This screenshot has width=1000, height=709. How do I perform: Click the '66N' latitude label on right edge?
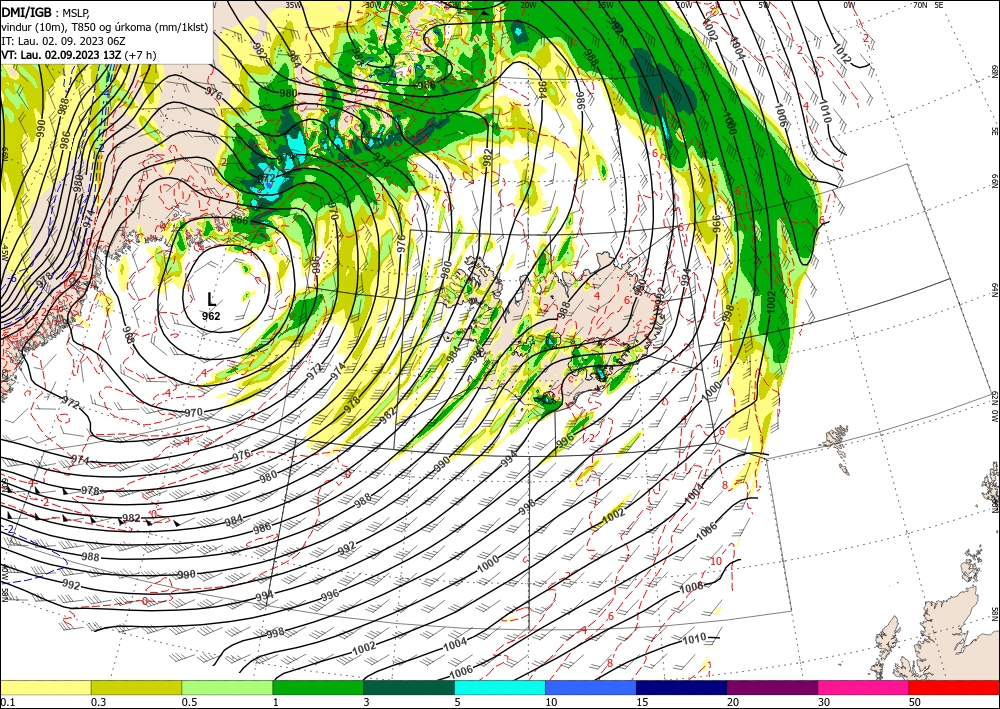tap(994, 182)
